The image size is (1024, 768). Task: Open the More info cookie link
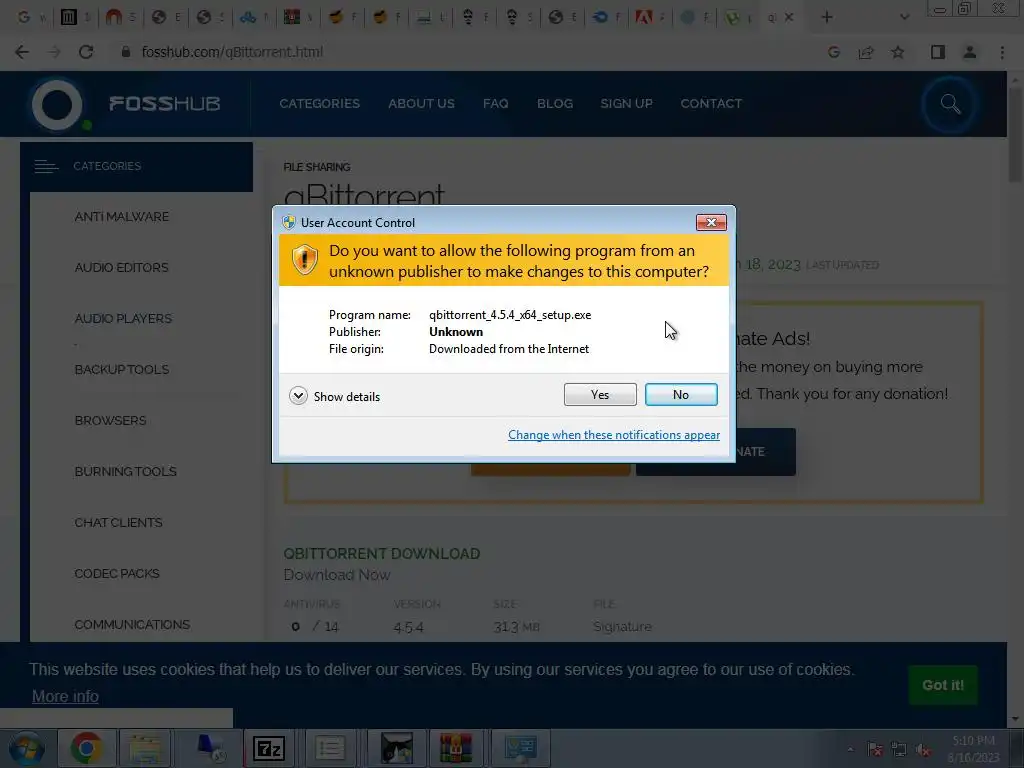(x=65, y=697)
